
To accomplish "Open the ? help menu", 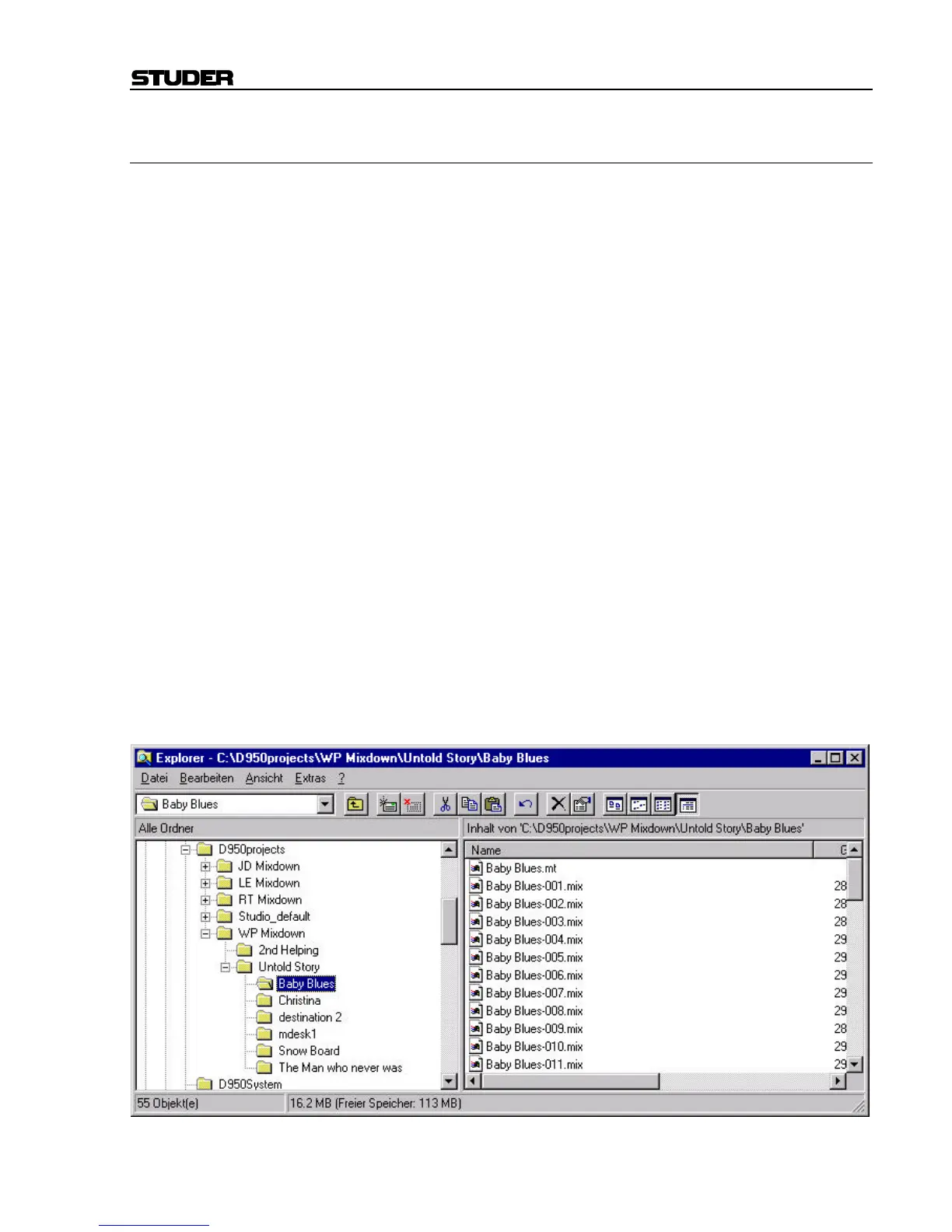I will pyautogui.click(x=341, y=778).
